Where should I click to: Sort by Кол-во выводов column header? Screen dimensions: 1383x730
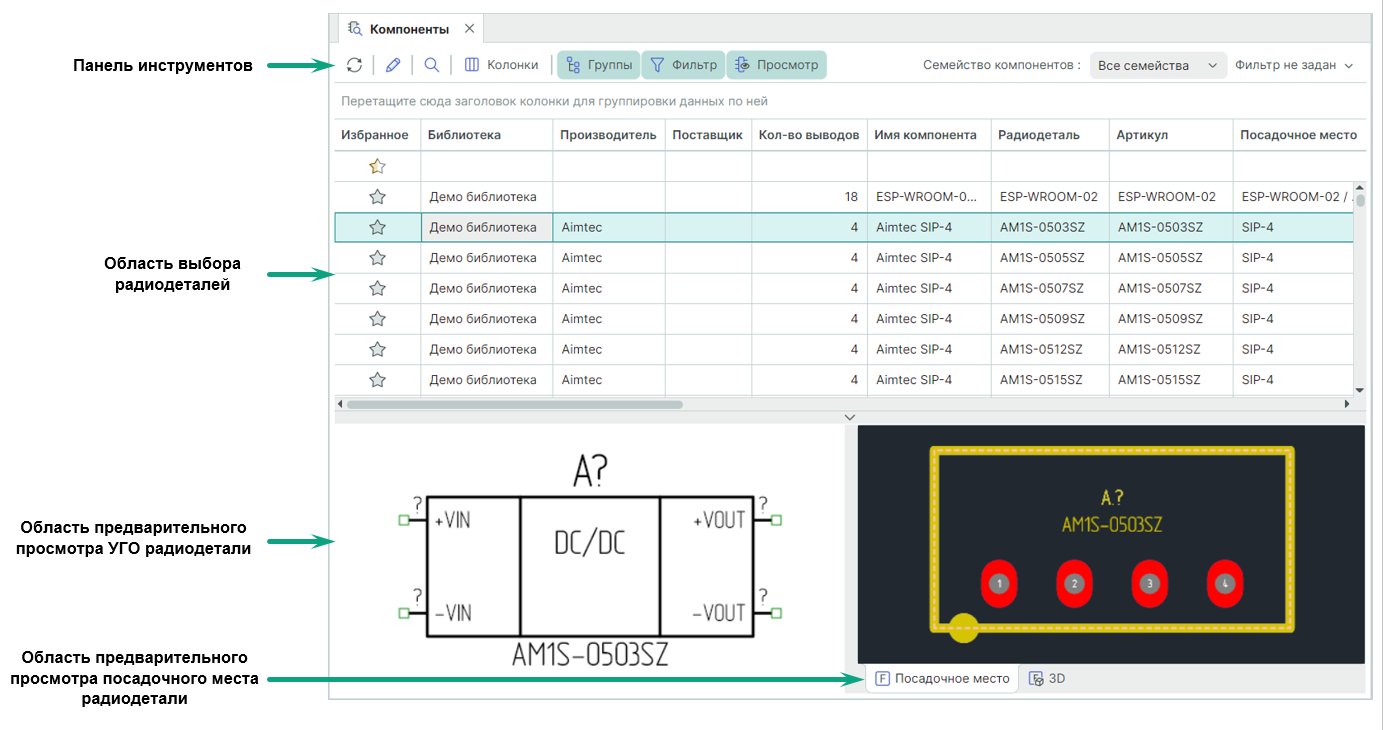point(808,135)
